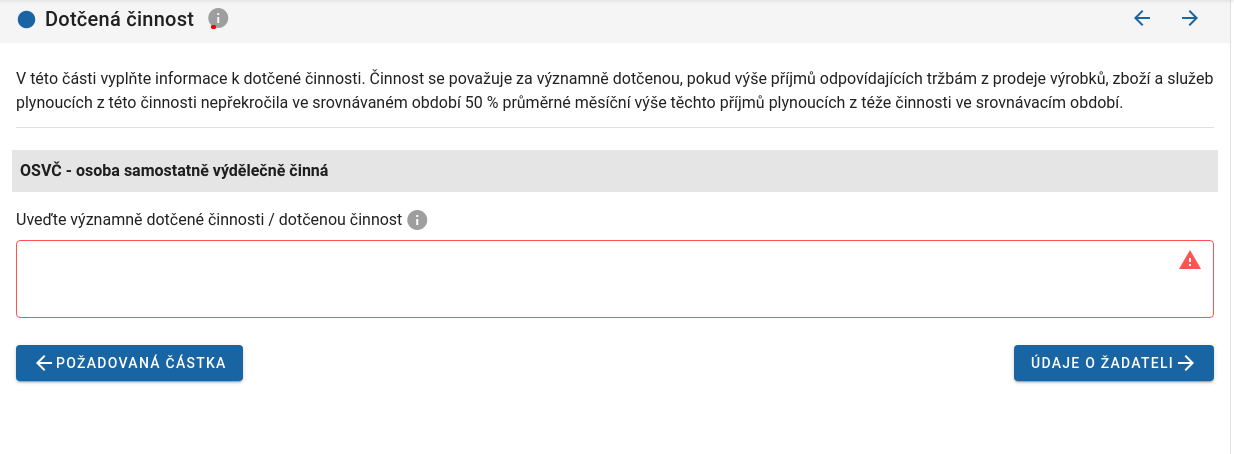This screenshot has height=454, width=1234.
Task: Click the field label Uveďte významně dotčené činnosti
Action: [209, 220]
